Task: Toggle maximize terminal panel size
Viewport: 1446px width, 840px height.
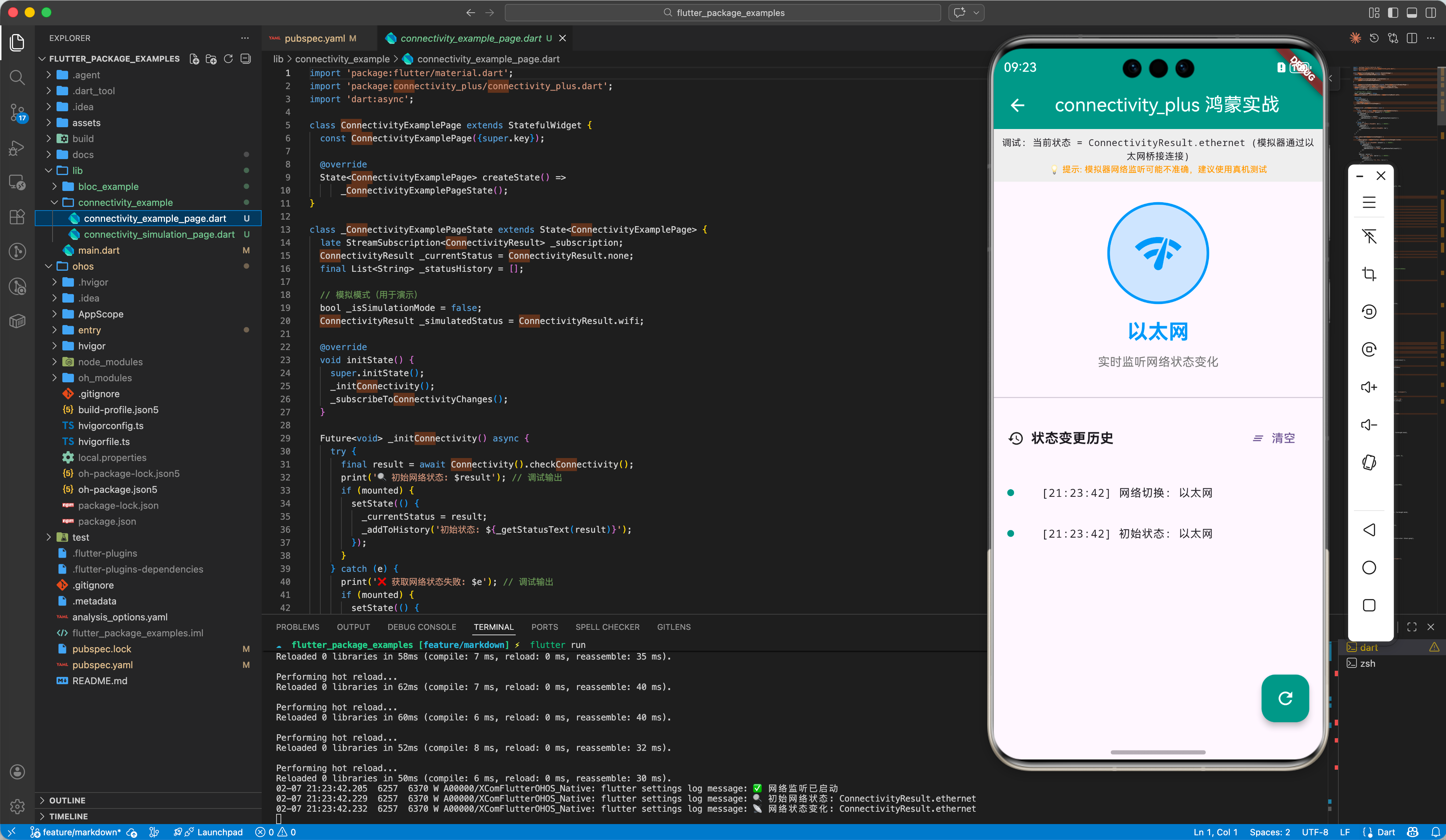Action: 1412,627
